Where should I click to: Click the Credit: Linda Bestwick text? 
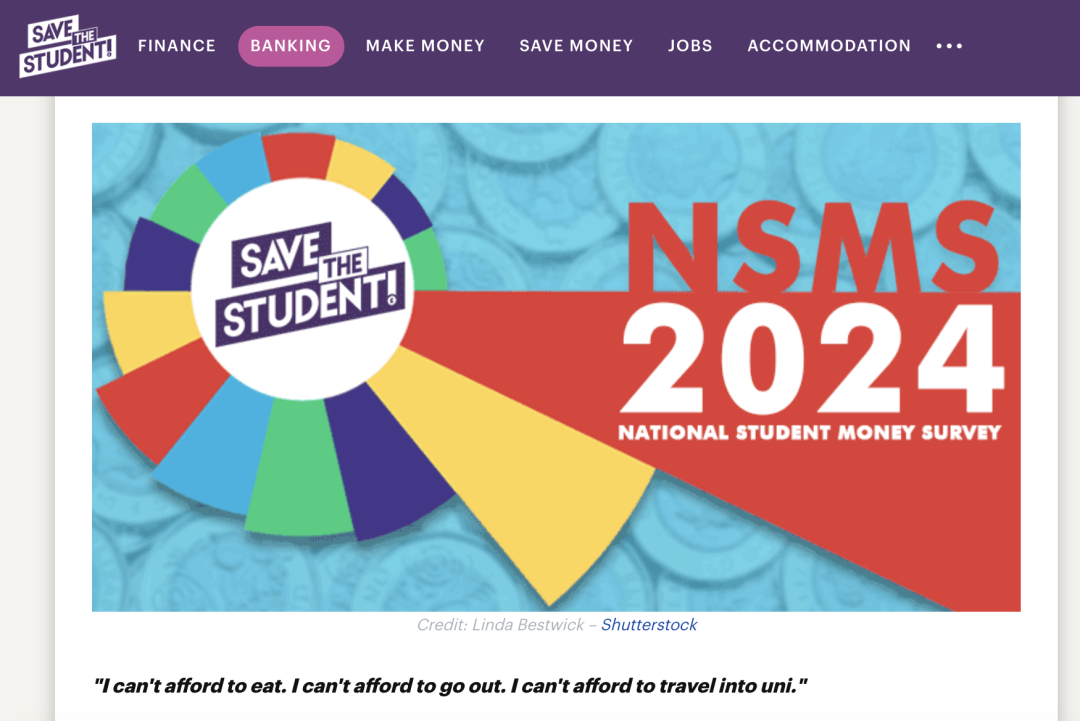pyautogui.click(x=500, y=625)
